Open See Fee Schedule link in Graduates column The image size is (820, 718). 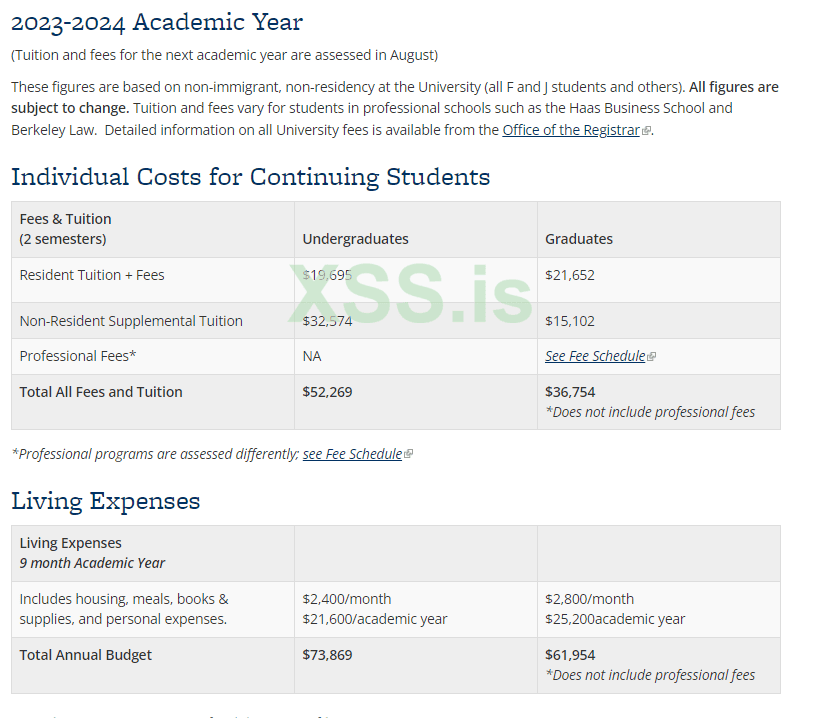(595, 356)
